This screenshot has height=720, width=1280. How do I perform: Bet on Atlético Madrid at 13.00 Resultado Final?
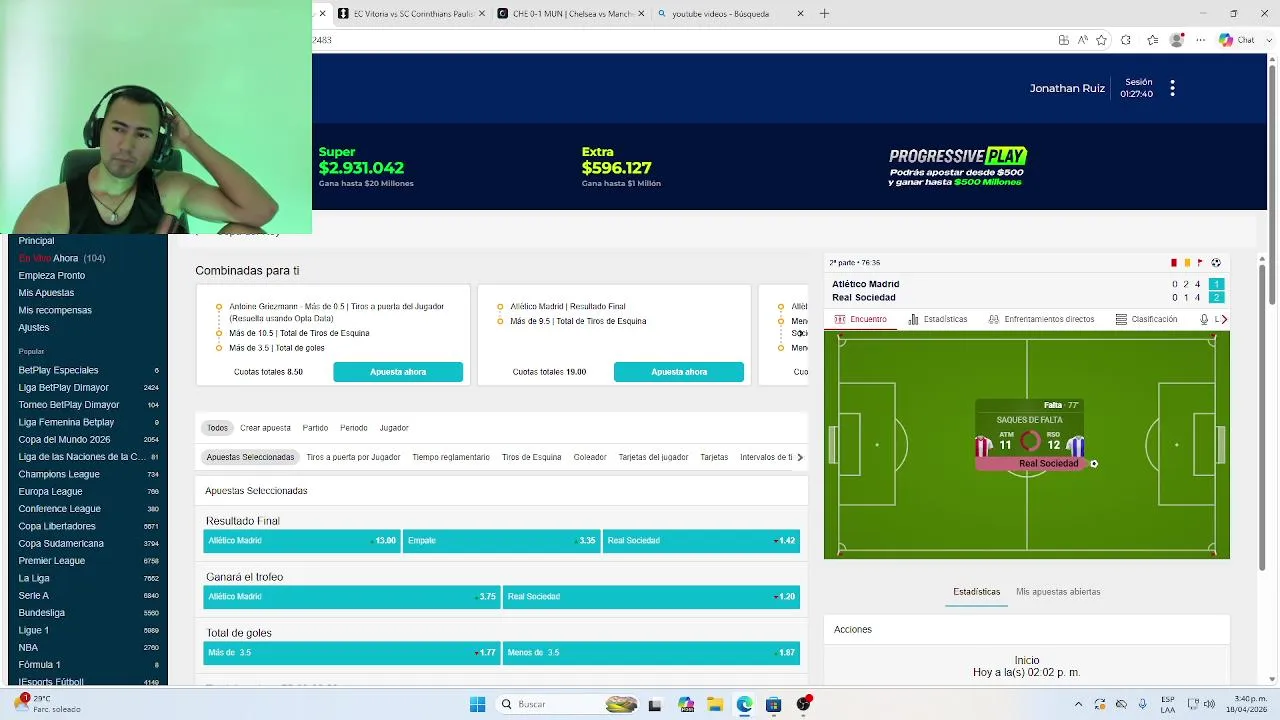point(301,541)
